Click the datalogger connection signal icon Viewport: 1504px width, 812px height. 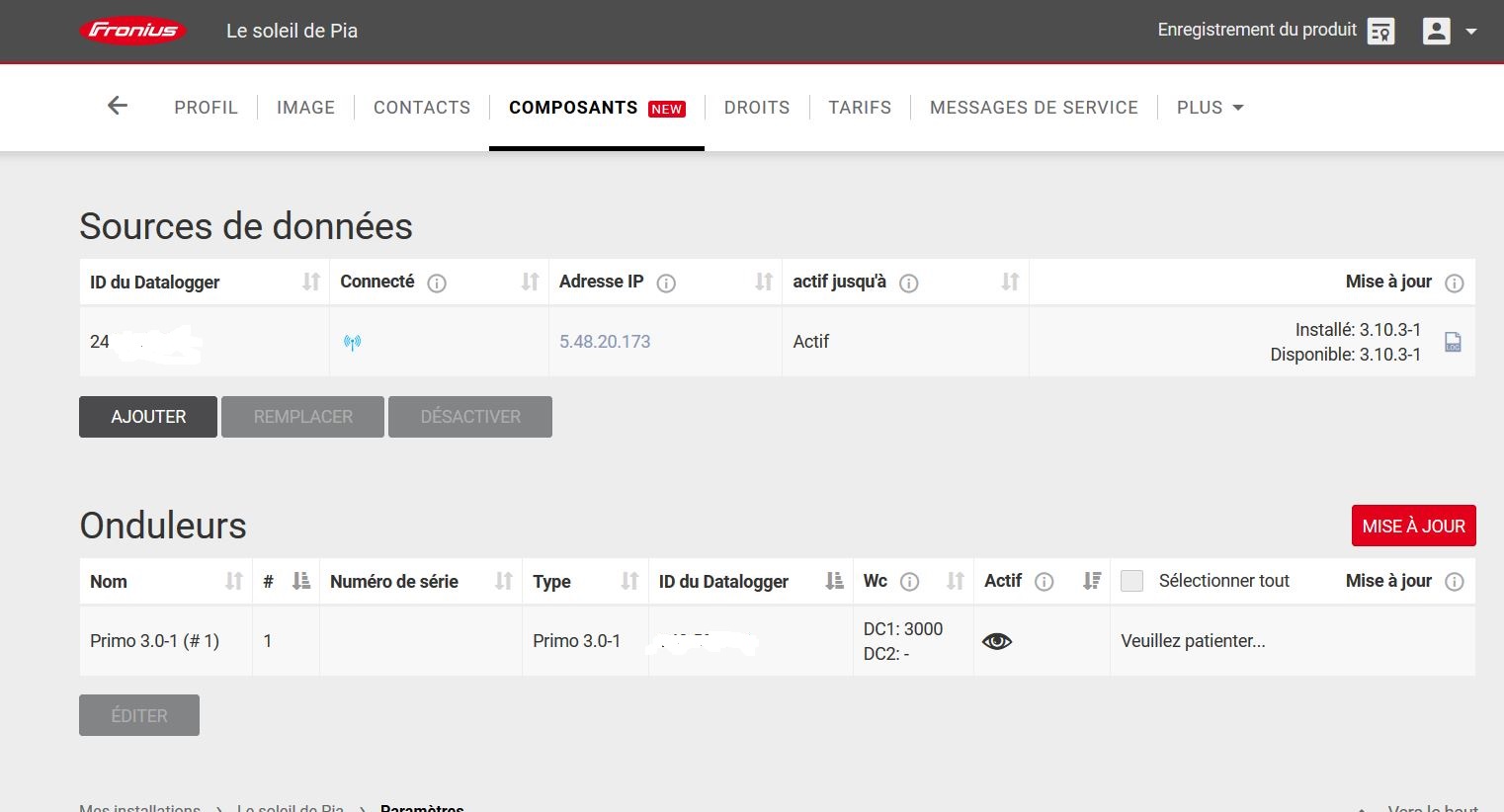coord(352,343)
